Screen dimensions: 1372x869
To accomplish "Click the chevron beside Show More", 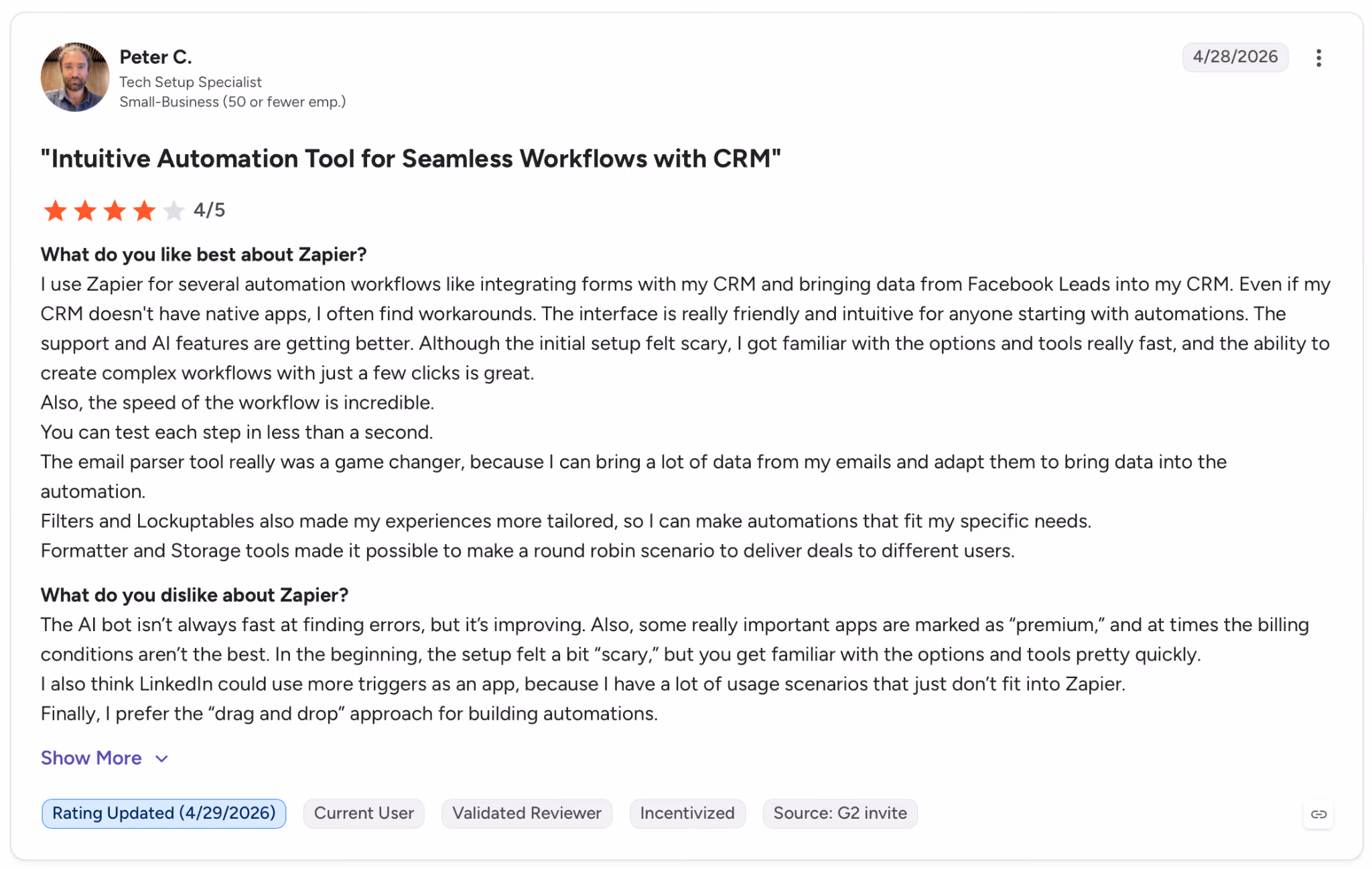I will (161, 758).
